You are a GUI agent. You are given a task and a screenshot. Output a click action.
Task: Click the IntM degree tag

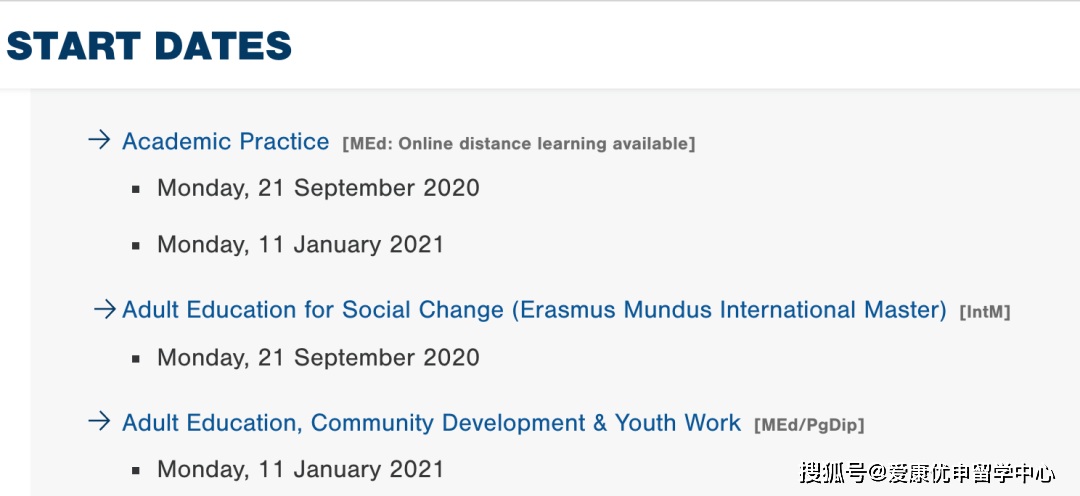click(984, 312)
